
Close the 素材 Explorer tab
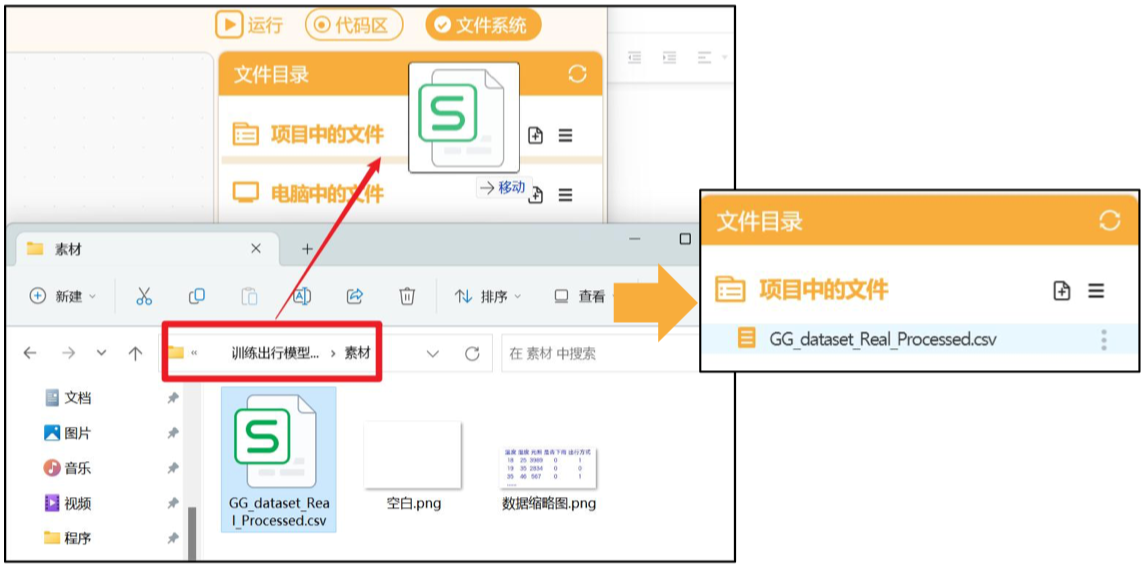(x=256, y=249)
